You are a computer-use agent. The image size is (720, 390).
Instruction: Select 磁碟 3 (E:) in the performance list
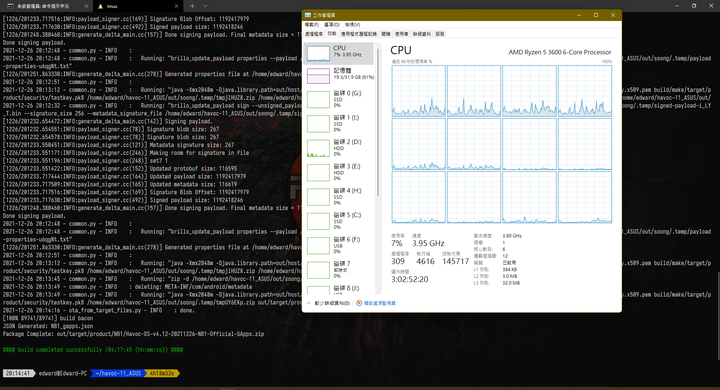click(x=339, y=172)
